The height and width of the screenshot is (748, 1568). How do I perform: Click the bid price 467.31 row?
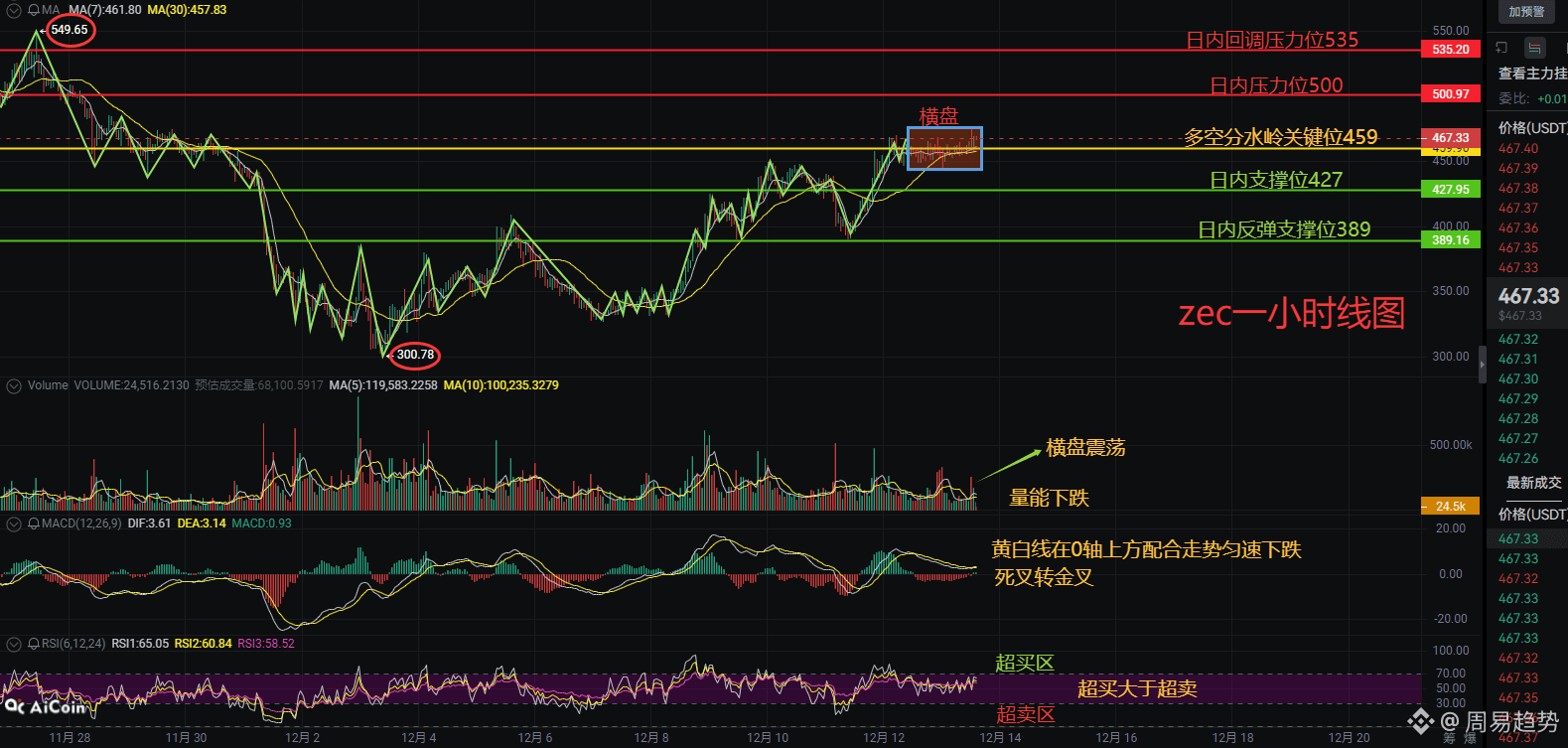click(x=1519, y=360)
